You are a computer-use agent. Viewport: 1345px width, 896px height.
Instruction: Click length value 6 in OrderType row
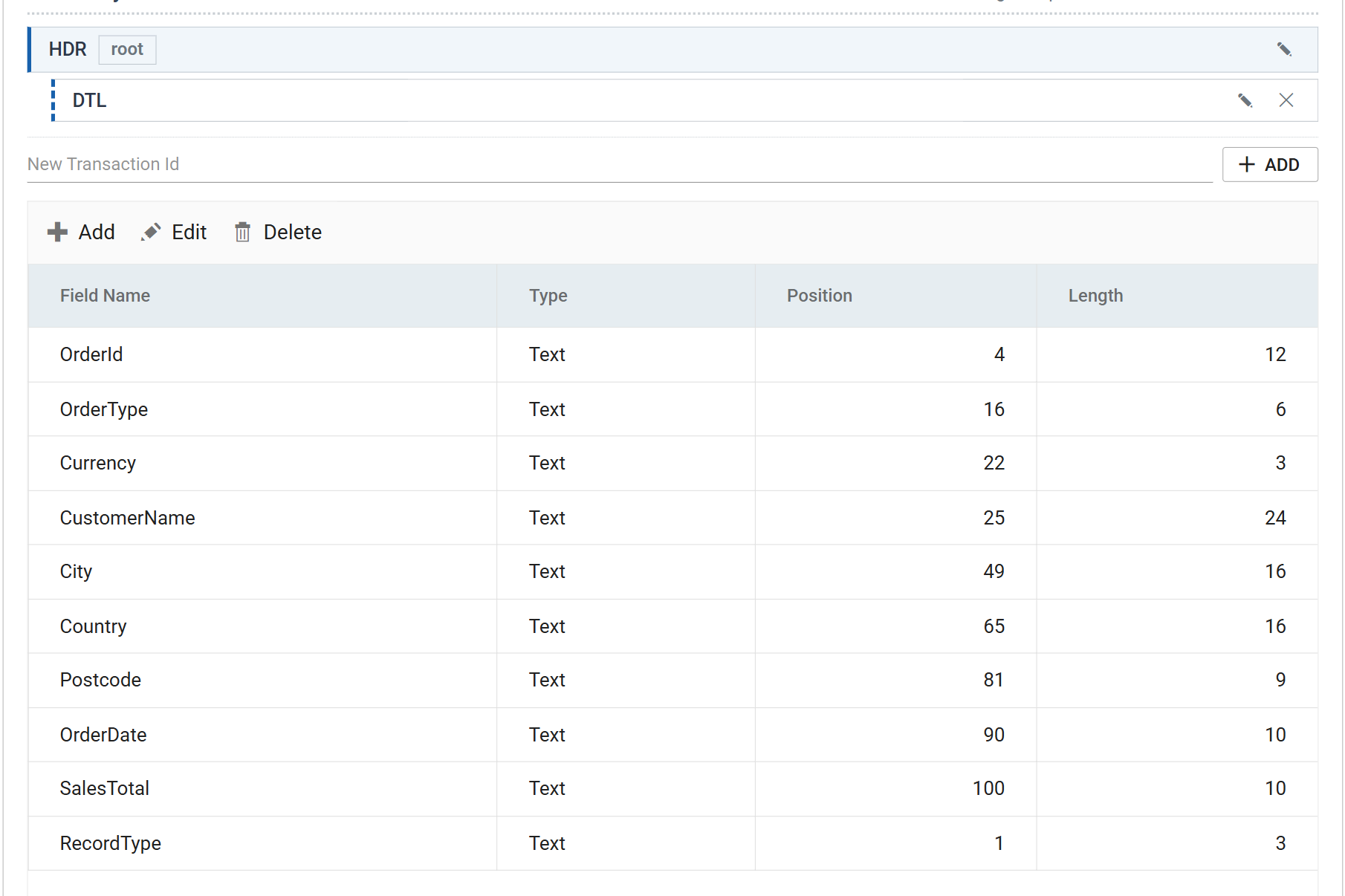[1280, 409]
